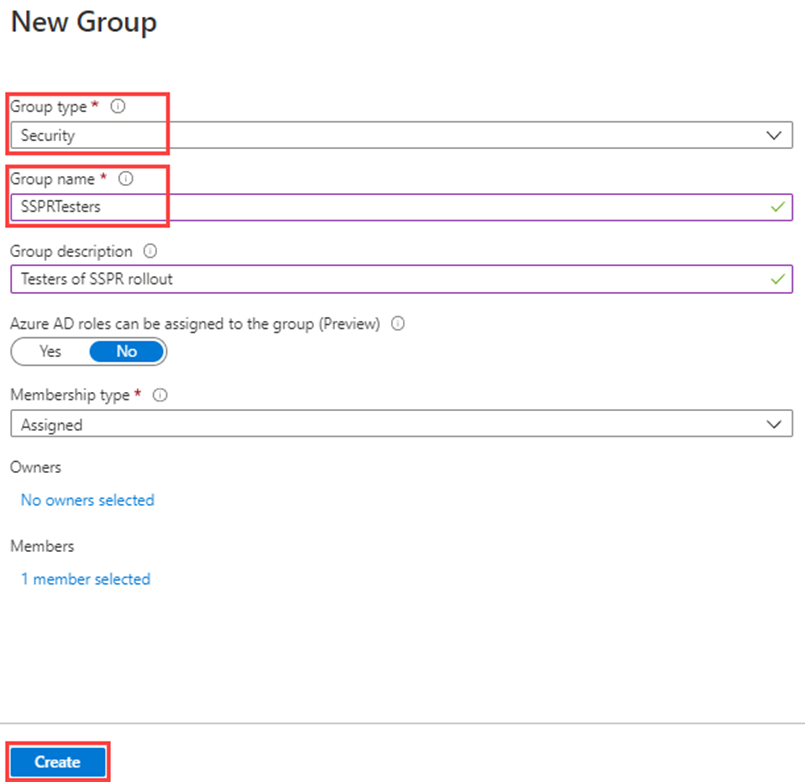805x782 pixels.
Task: Click the info icon next to Group type
Action: pos(117,106)
